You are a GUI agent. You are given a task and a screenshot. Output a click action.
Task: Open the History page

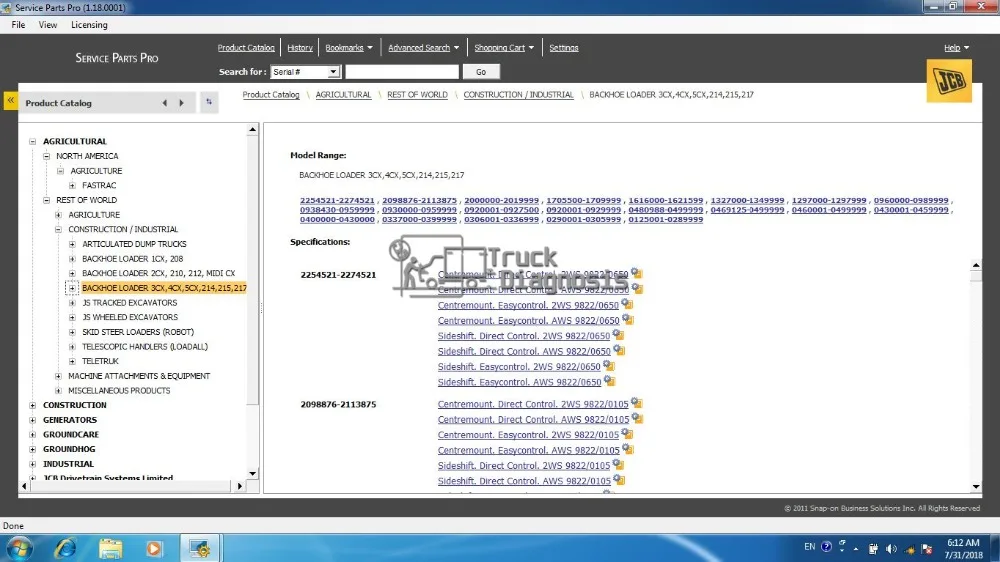coord(300,48)
